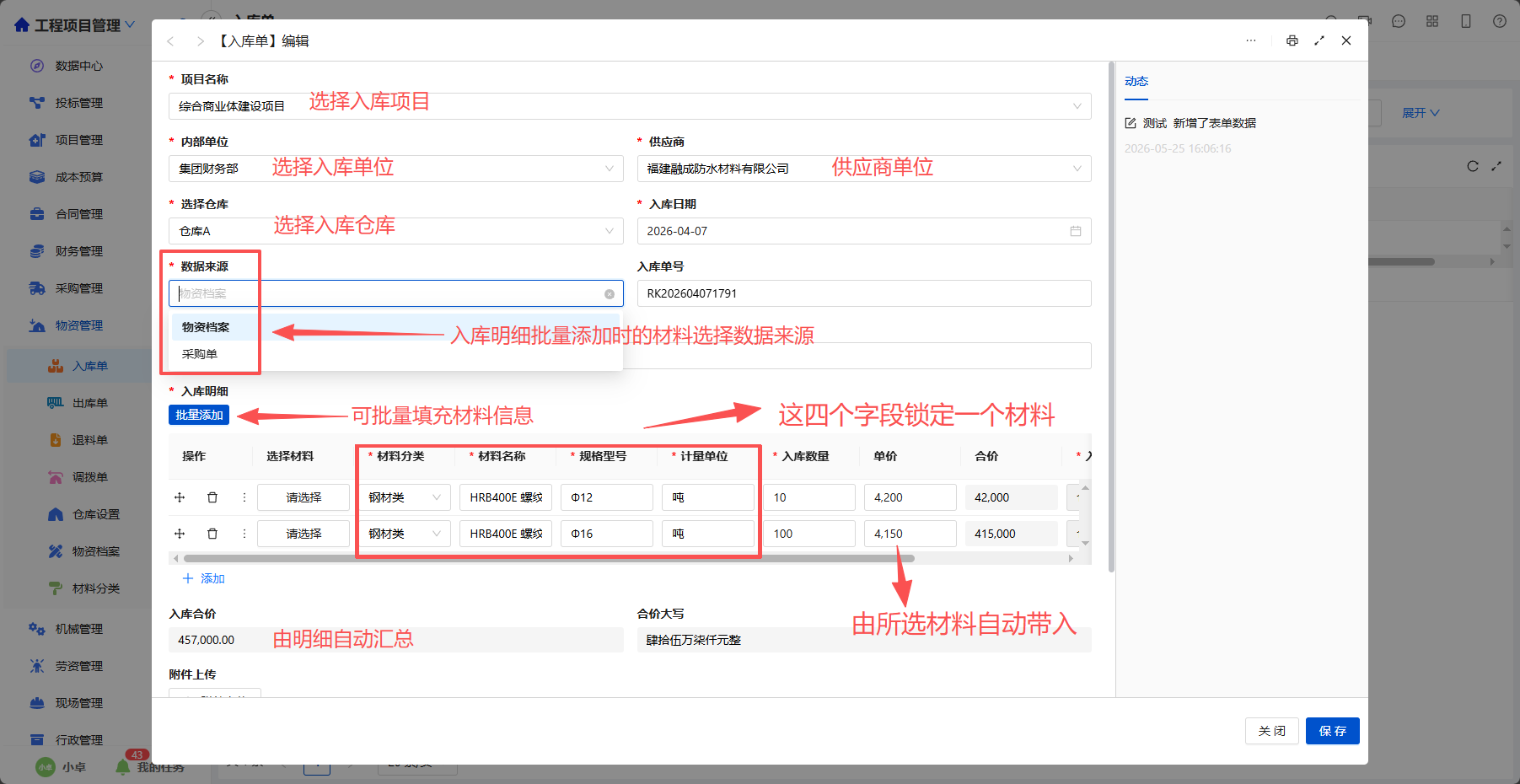Image resolution: width=1520 pixels, height=784 pixels.
Task: Choose 采购单 from data source list
Action: 200,354
